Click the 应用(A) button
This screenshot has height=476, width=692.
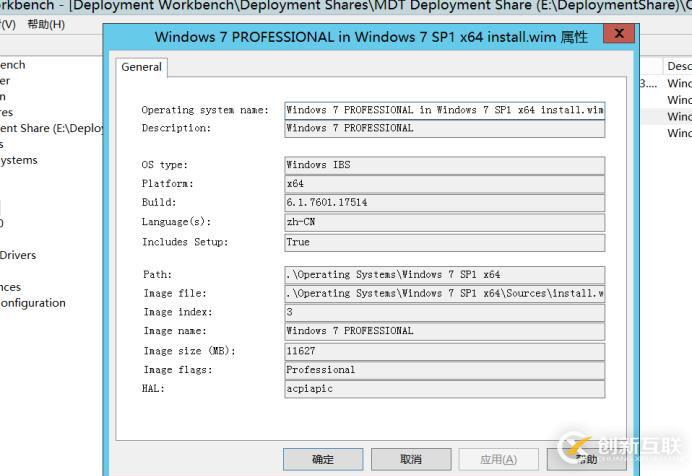[x=499, y=459]
